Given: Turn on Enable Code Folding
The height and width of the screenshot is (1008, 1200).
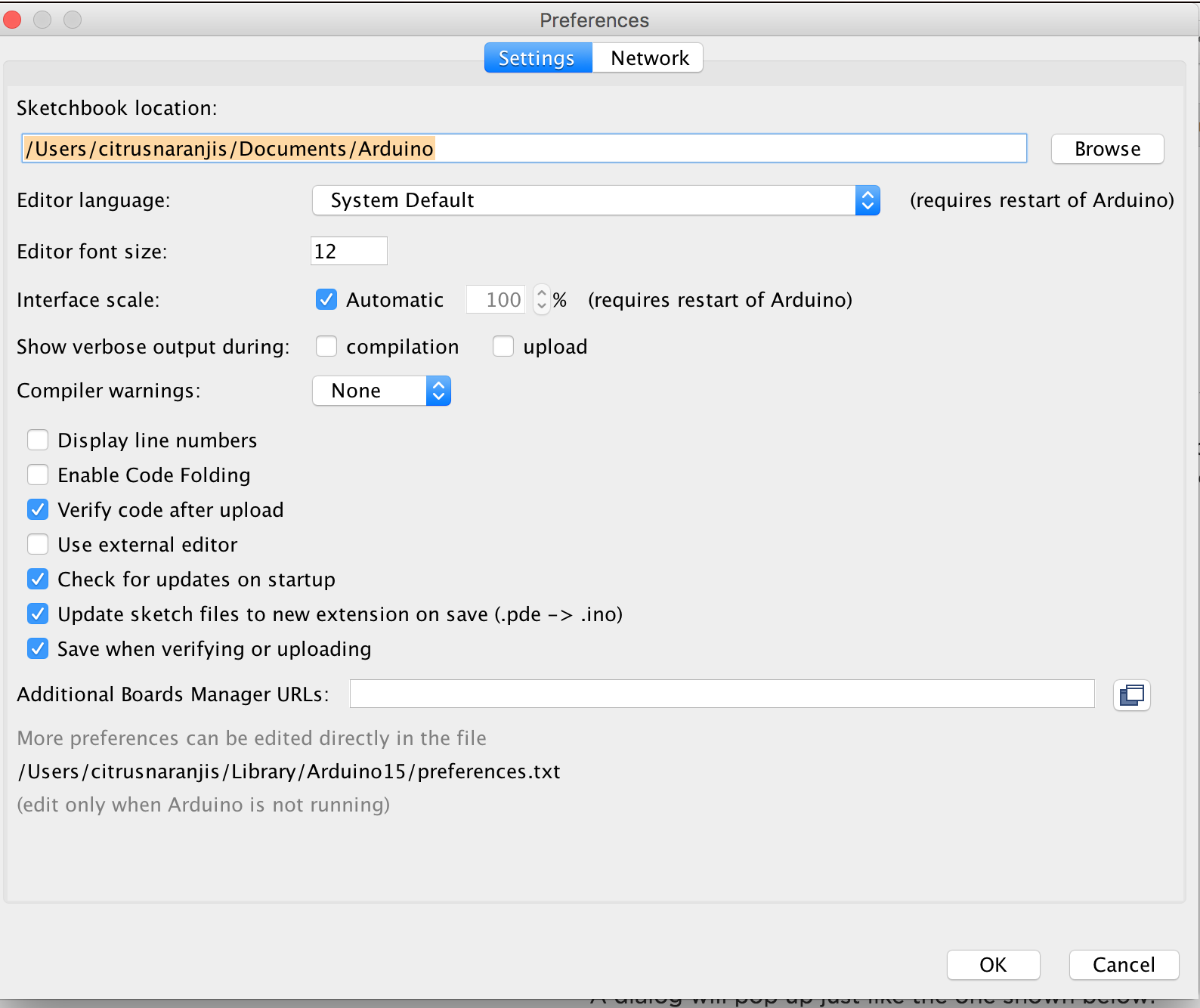Looking at the screenshot, I should (38, 475).
